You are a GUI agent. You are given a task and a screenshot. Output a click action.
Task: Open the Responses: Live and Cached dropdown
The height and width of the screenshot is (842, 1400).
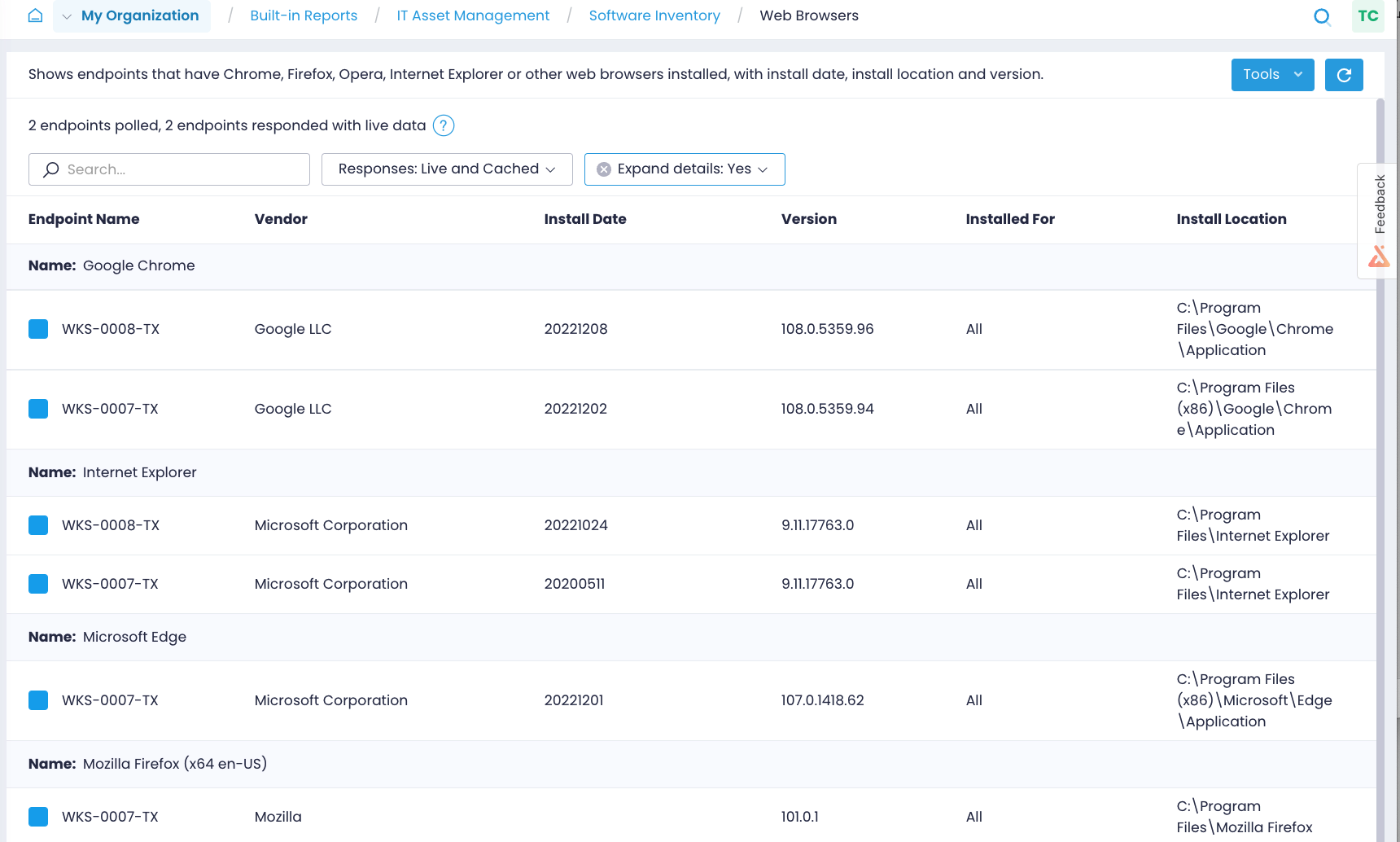(447, 169)
